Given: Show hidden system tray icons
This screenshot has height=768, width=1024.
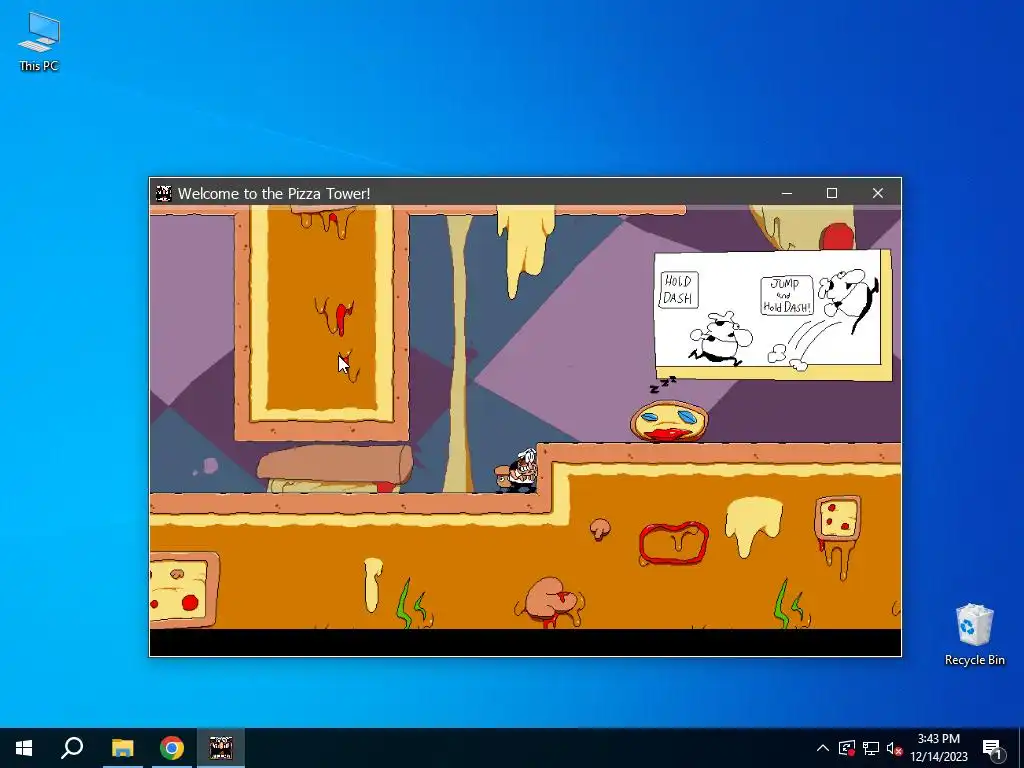Looking at the screenshot, I should click(823, 748).
